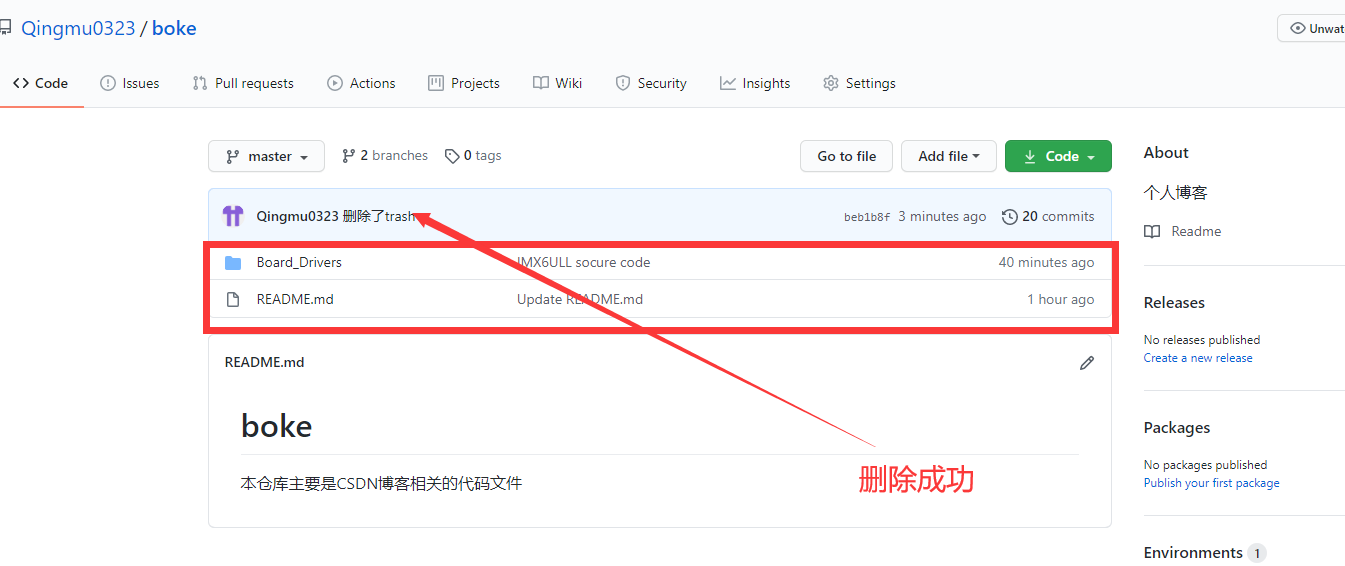Click the Unwatch button
Image resolution: width=1345 pixels, height=566 pixels.
tap(1312, 28)
